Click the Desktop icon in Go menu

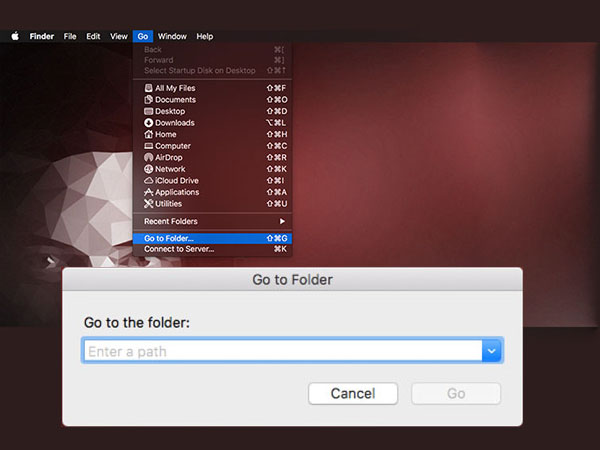(x=148, y=111)
